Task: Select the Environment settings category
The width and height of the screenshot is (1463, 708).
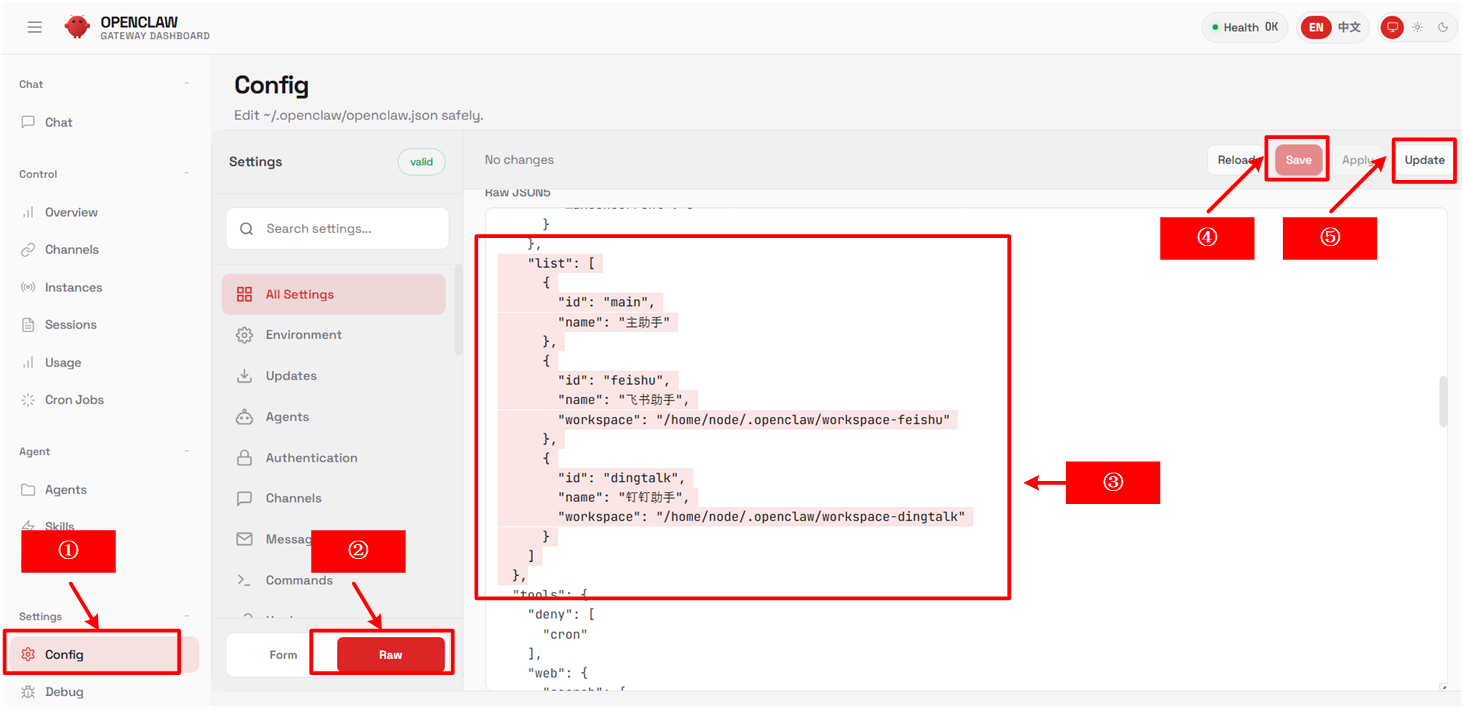Action: coord(303,335)
